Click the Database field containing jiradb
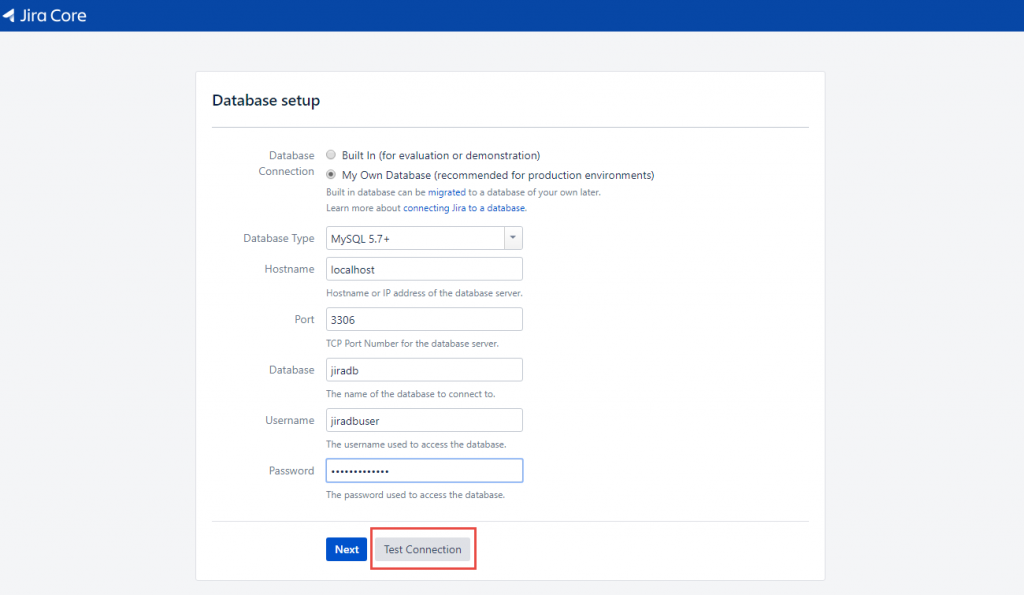1024x595 pixels. click(424, 370)
